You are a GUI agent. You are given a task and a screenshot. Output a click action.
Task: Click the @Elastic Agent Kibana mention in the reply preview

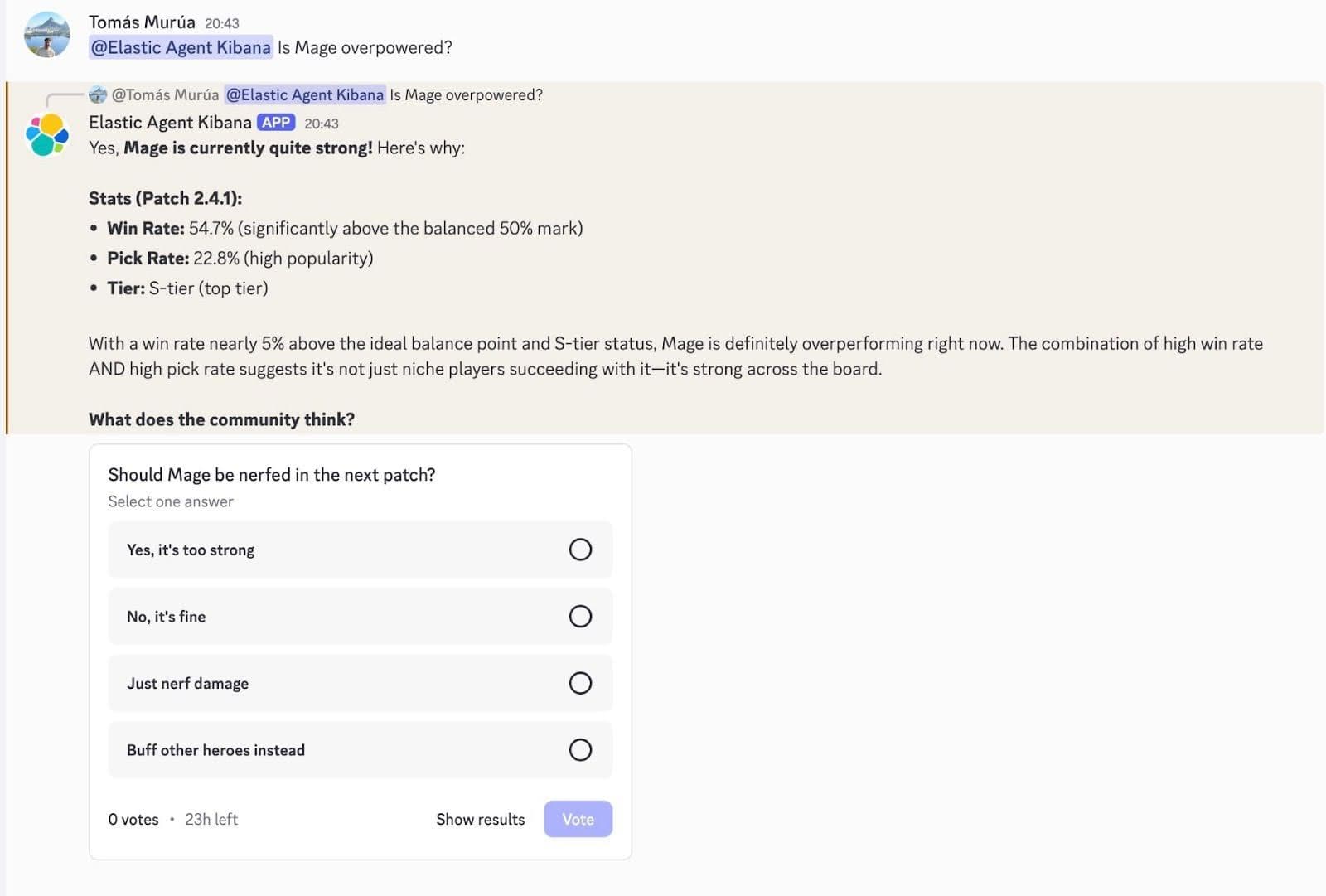(304, 94)
